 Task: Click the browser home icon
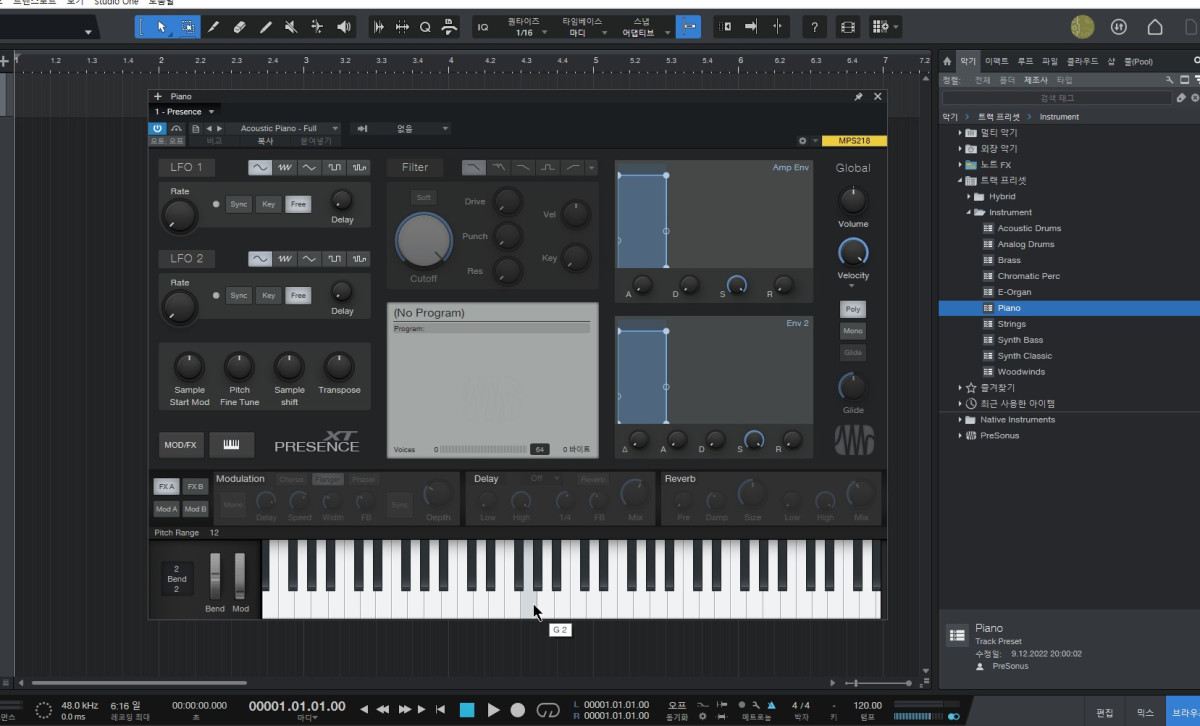(x=947, y=61)
